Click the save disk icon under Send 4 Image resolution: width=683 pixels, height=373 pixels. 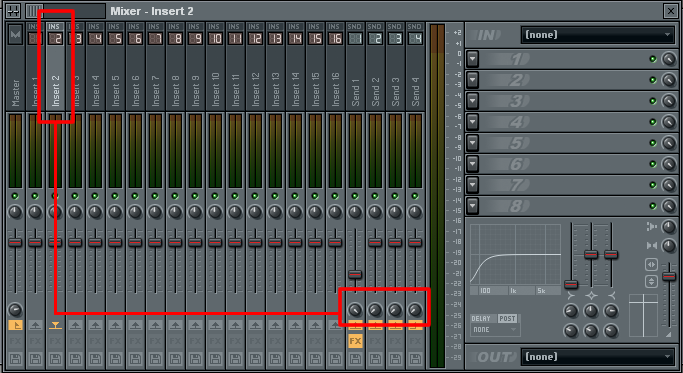pyautogui.click(x=415, y=360)
